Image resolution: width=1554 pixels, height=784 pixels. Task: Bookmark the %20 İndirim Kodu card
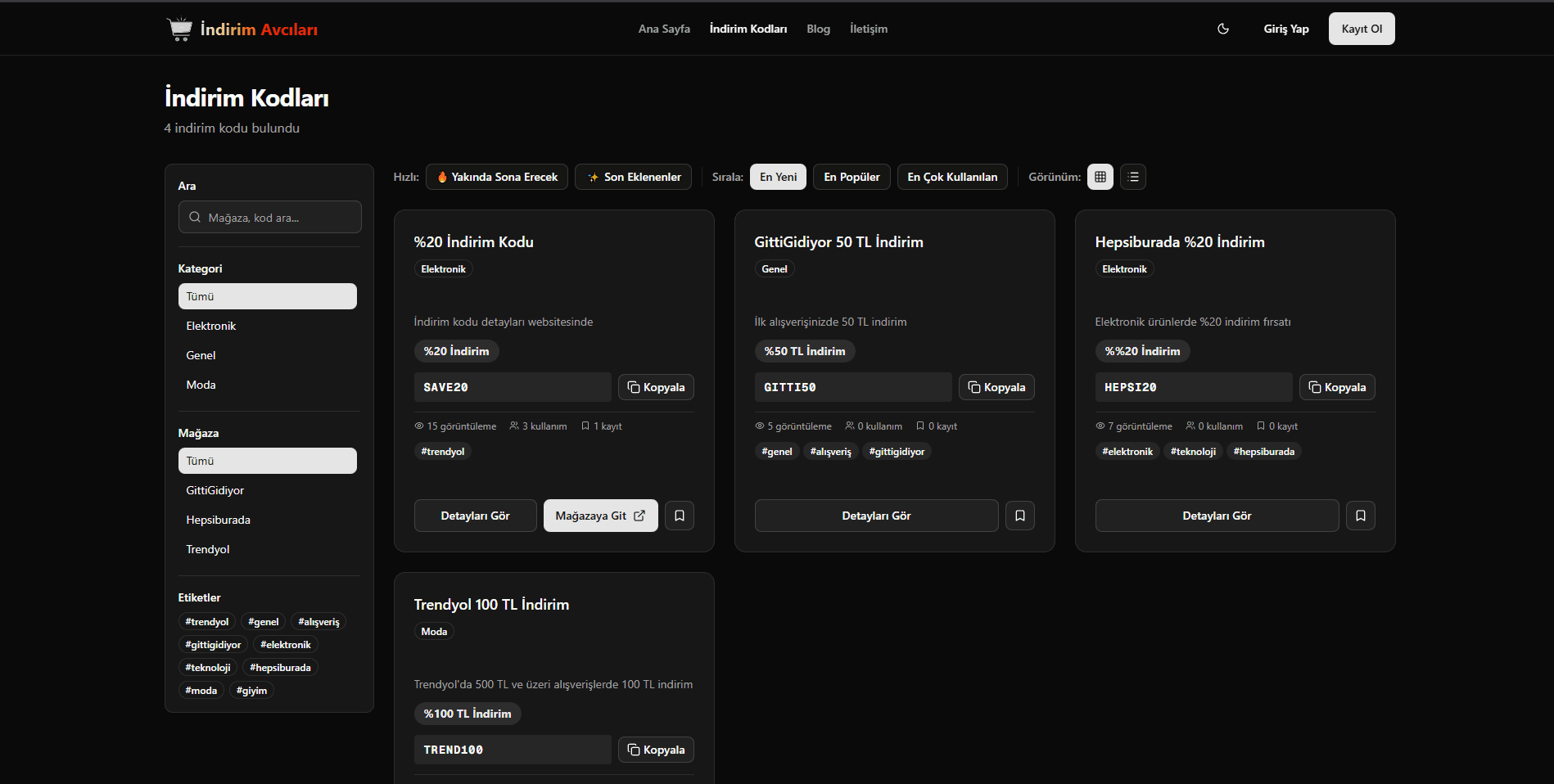pyautogui.click(x=679, y=516)
